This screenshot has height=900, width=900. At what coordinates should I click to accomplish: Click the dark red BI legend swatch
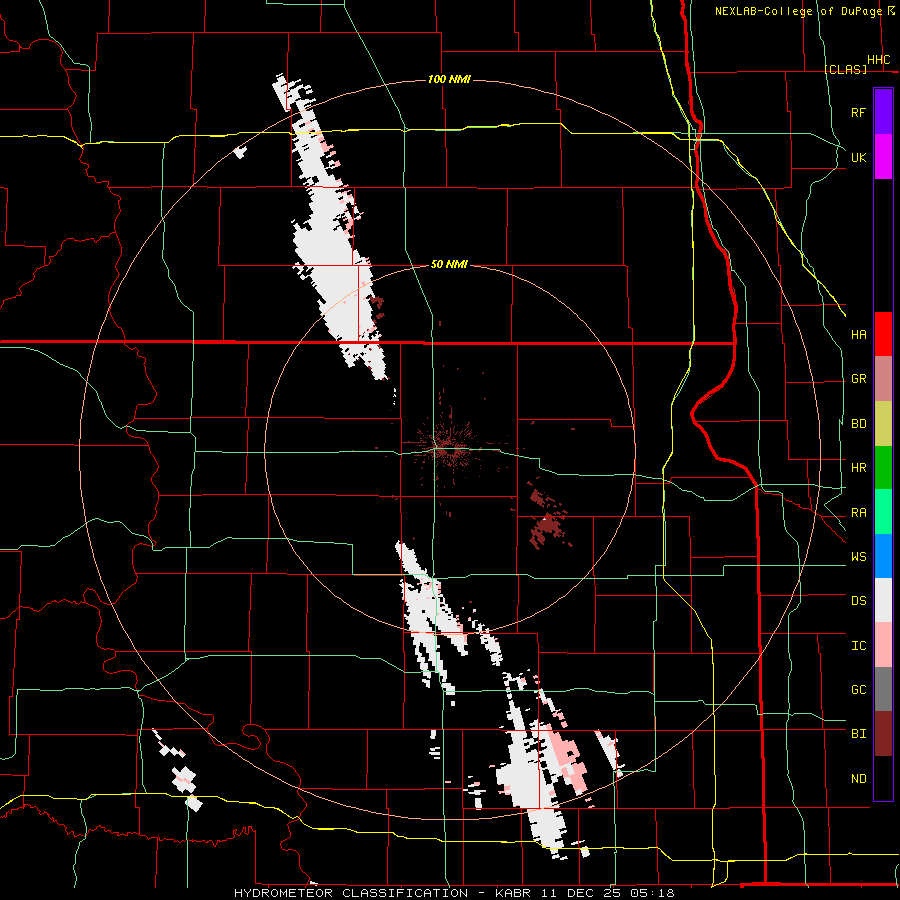pos(883,734)
